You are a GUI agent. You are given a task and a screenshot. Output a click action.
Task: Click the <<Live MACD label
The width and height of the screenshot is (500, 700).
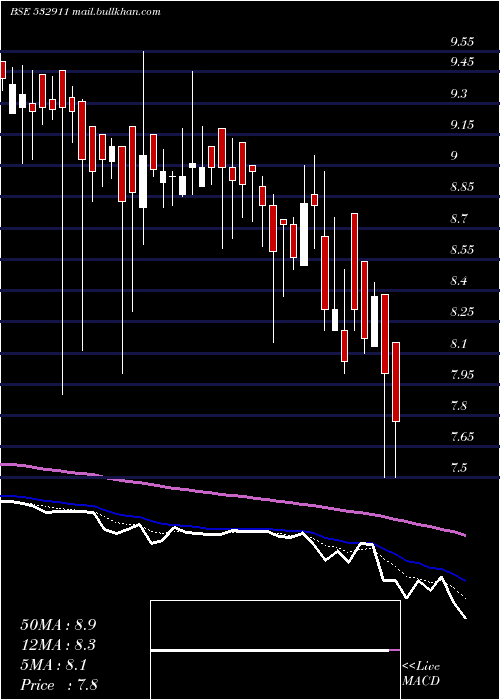421,673
